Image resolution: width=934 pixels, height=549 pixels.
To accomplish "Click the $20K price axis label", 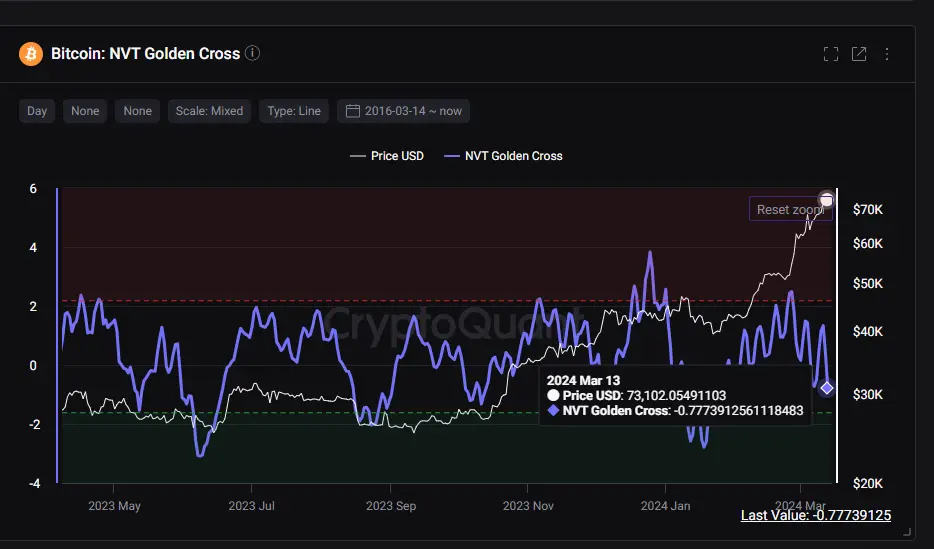I will [868, 484].
